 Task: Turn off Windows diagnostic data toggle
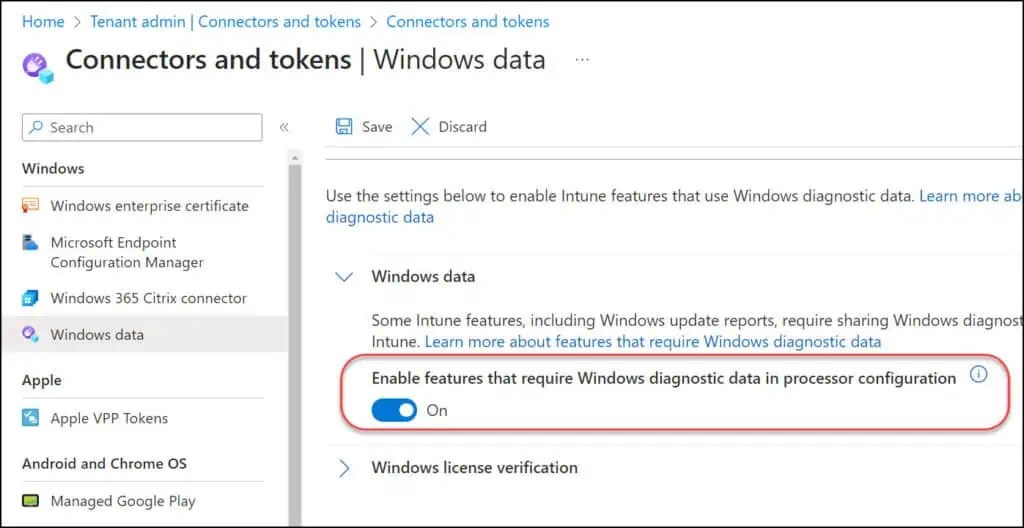[394, 410]
